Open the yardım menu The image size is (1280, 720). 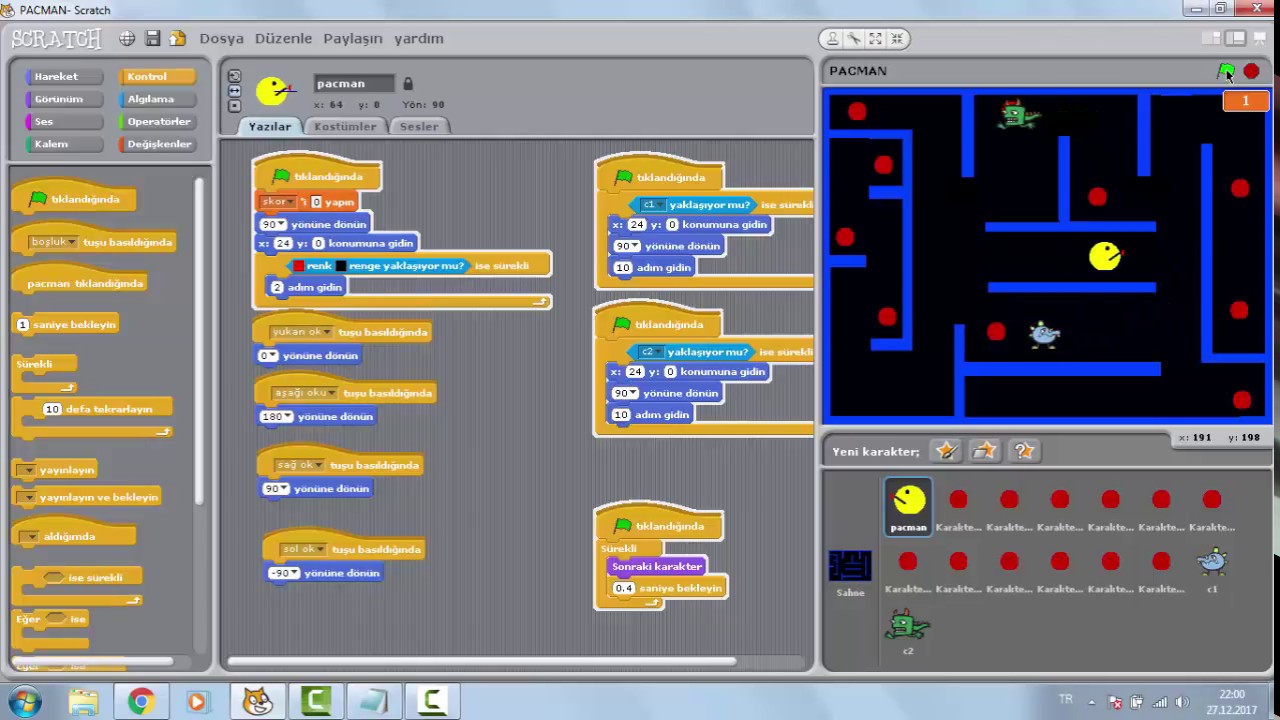[418, 38]
